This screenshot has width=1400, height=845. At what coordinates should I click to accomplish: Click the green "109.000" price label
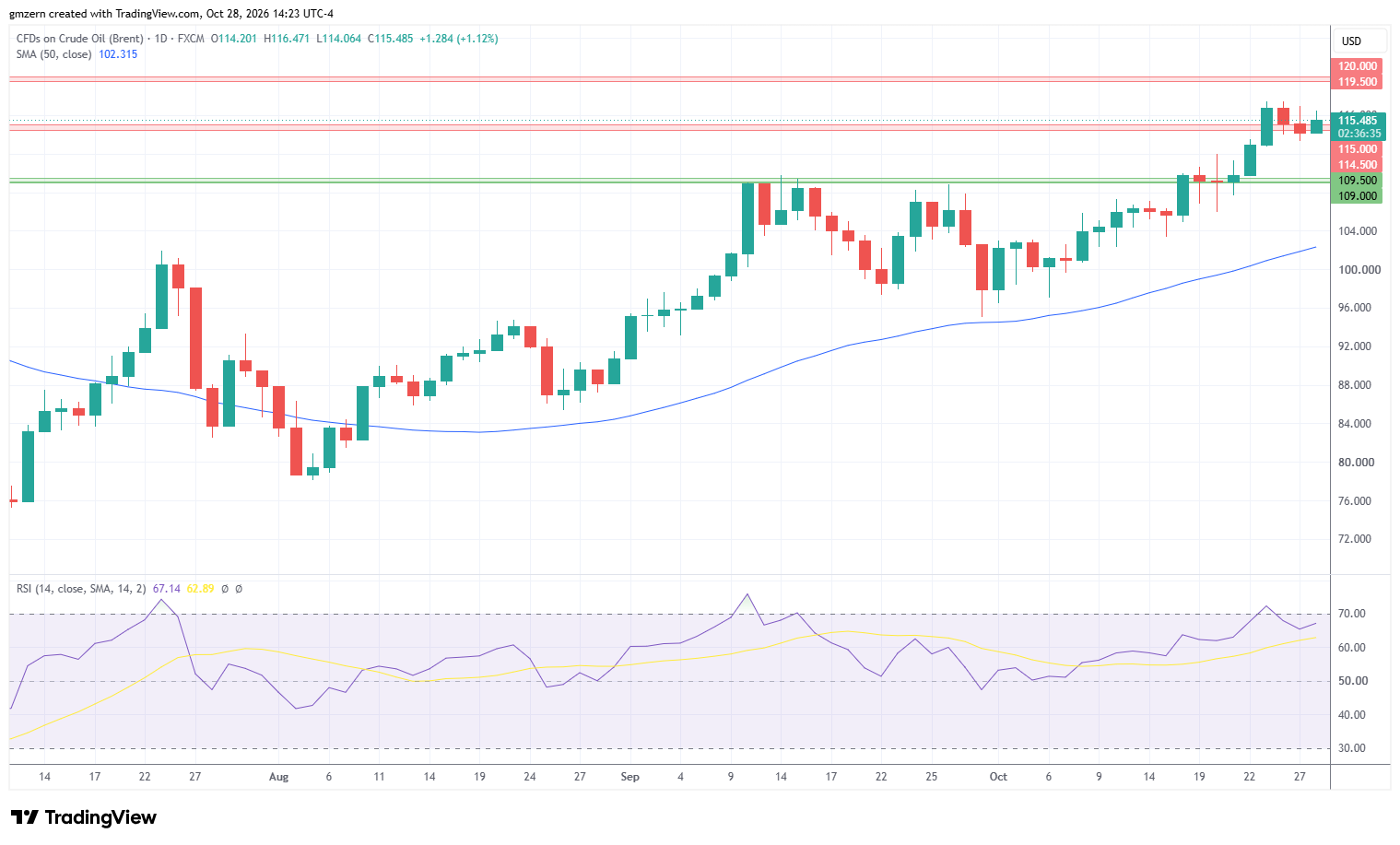coord(1357,196)
